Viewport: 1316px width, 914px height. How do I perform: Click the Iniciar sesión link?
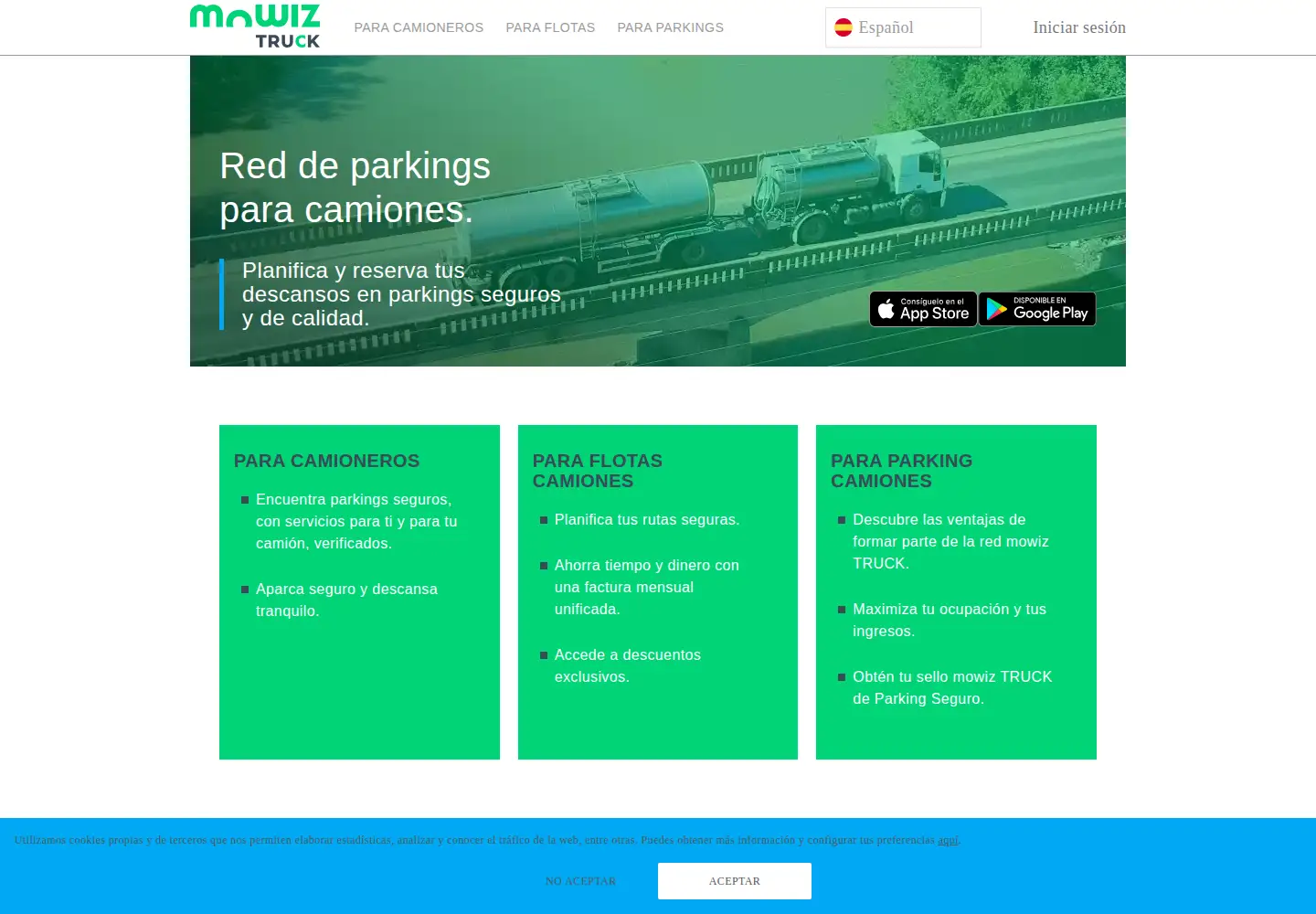(x=1079, y=27)
